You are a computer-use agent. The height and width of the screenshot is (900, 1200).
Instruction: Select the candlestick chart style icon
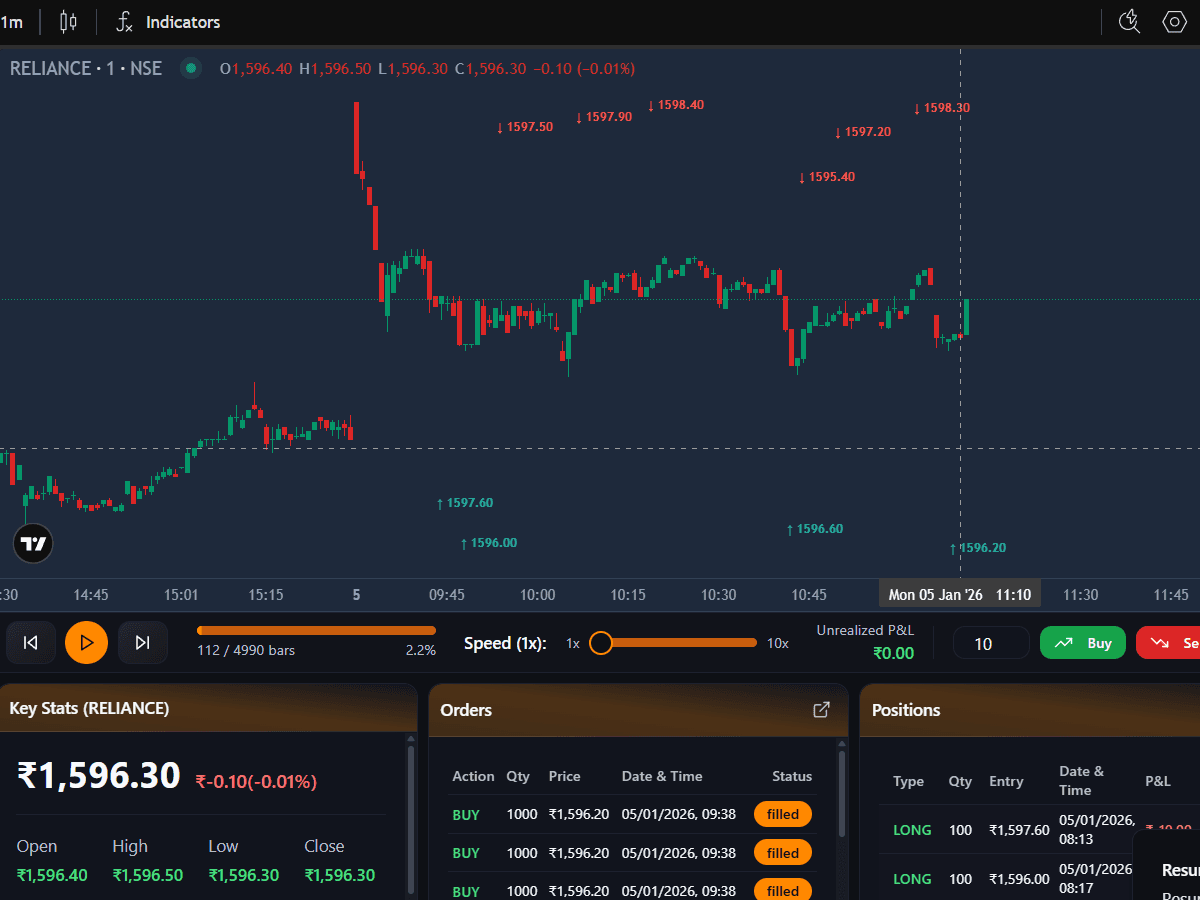[67, 21]
